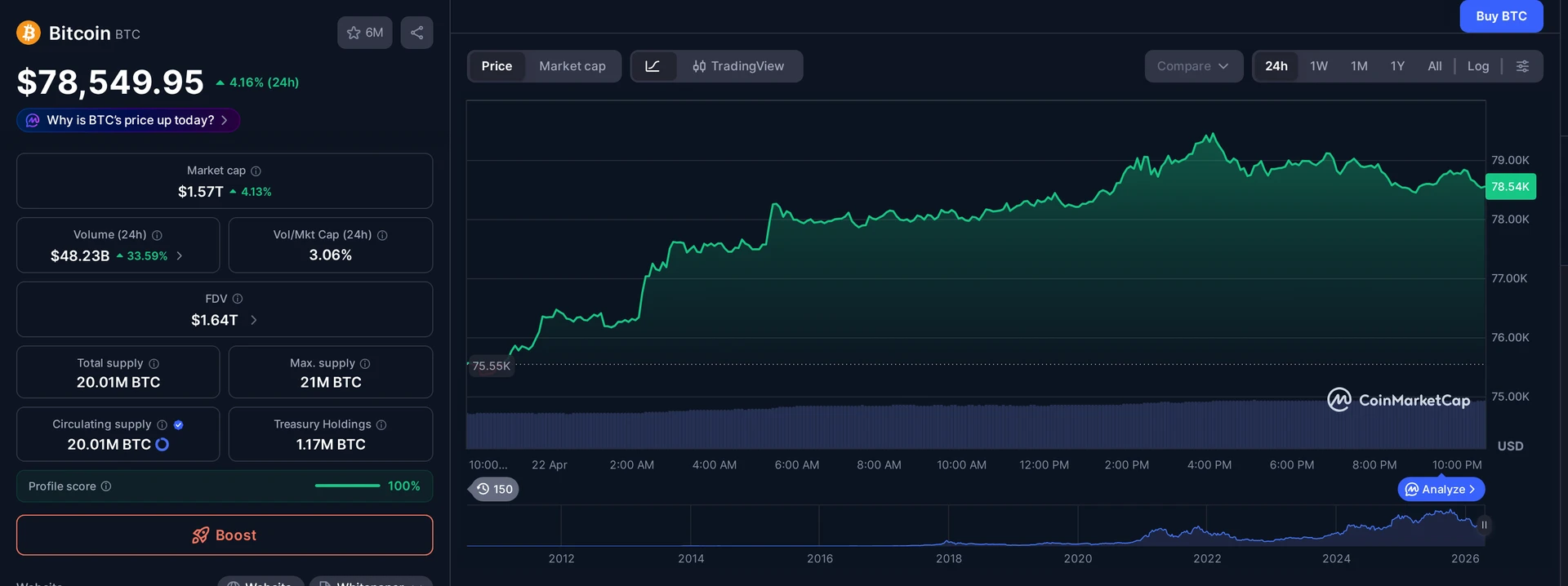1568x586 pixels.
Task: Click the Analyze button
Action: (1441, 489)
